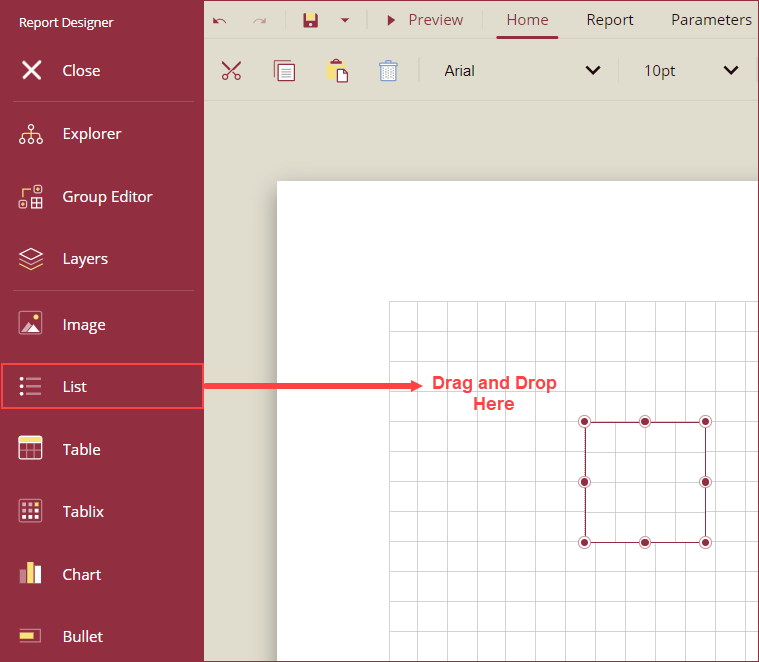Select the Chart report item icon
The width and height of the screenshot is (759, 662).
tap(30, 573)
